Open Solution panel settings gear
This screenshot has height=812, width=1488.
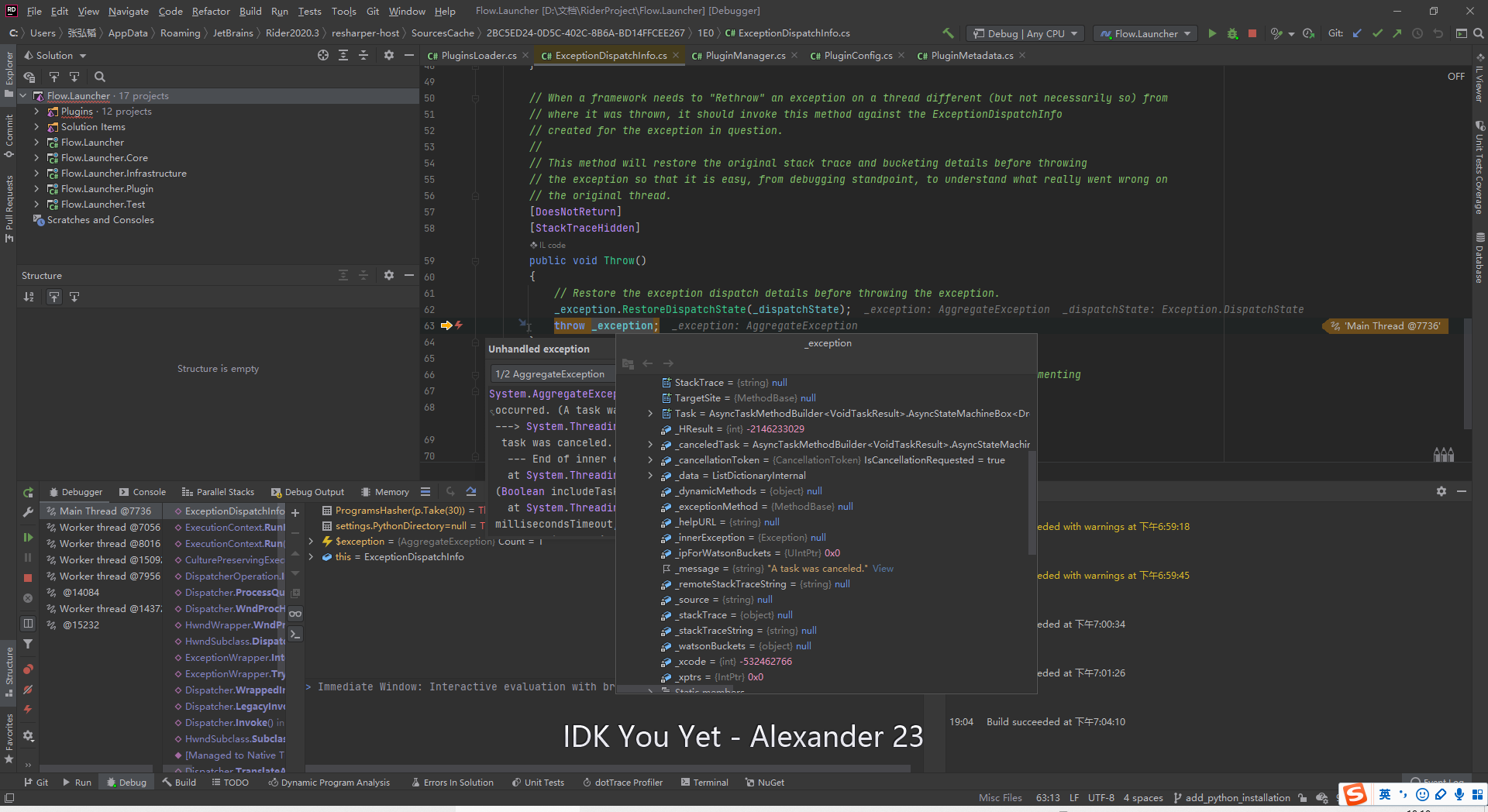pyautogui.click(x=389, y=55)
